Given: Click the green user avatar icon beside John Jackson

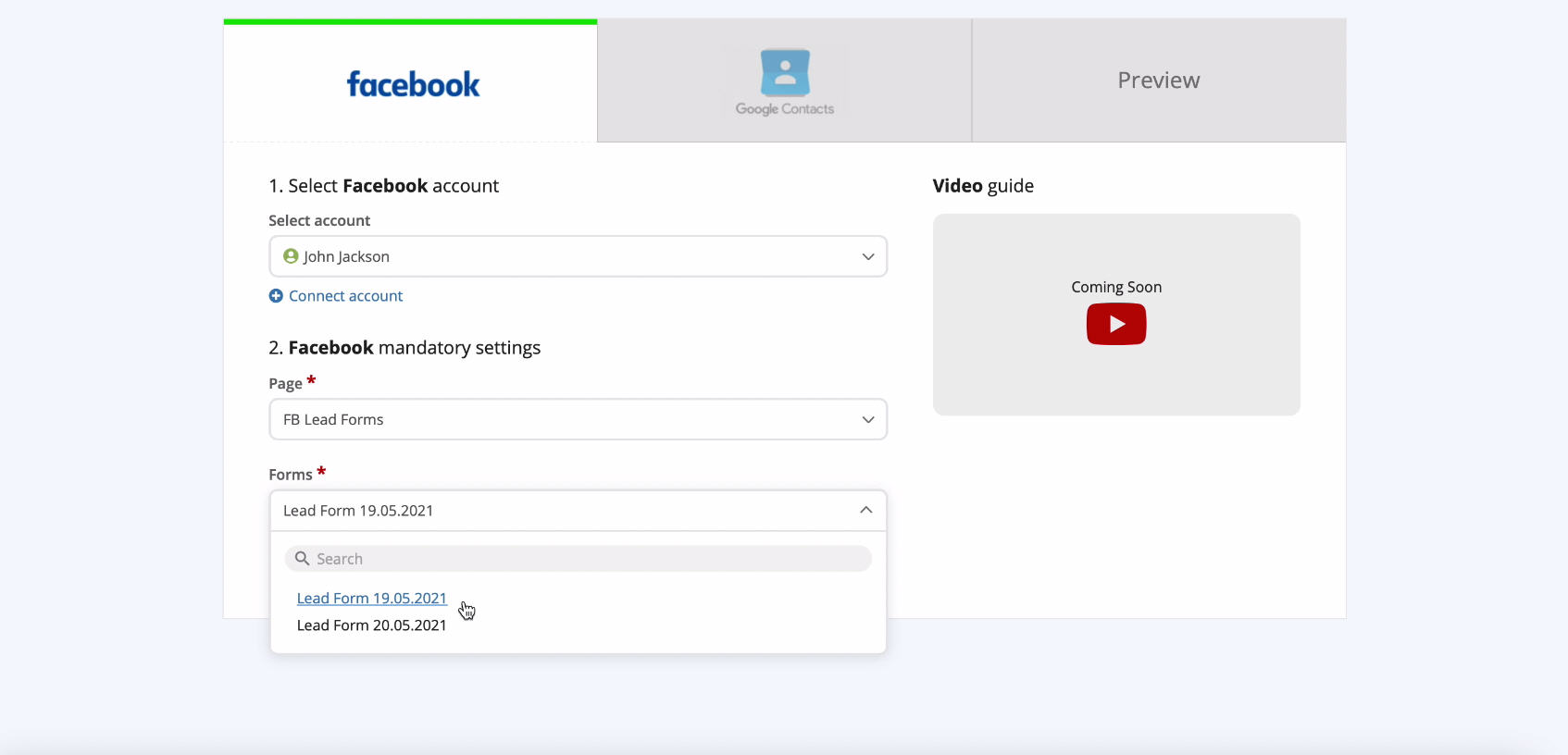Looking at the screenshot, I should 291,256.
